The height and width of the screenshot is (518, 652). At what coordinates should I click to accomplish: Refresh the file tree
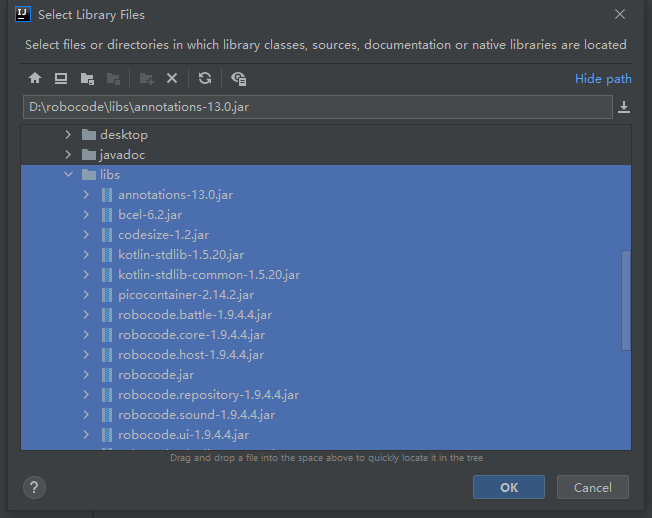pos(205,78)
